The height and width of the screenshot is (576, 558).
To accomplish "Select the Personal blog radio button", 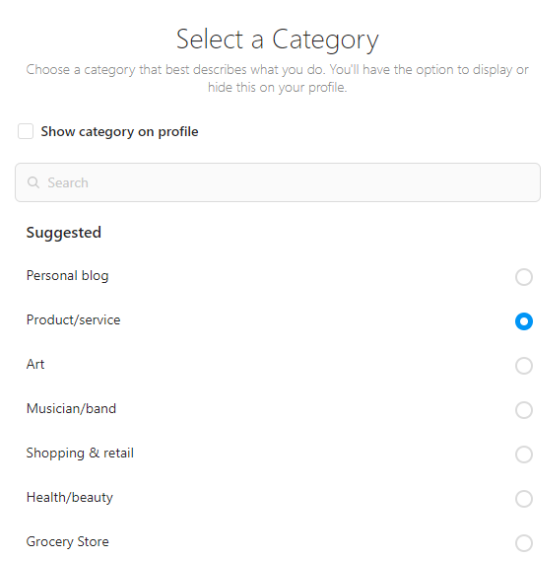I will (x=524, y=277).
